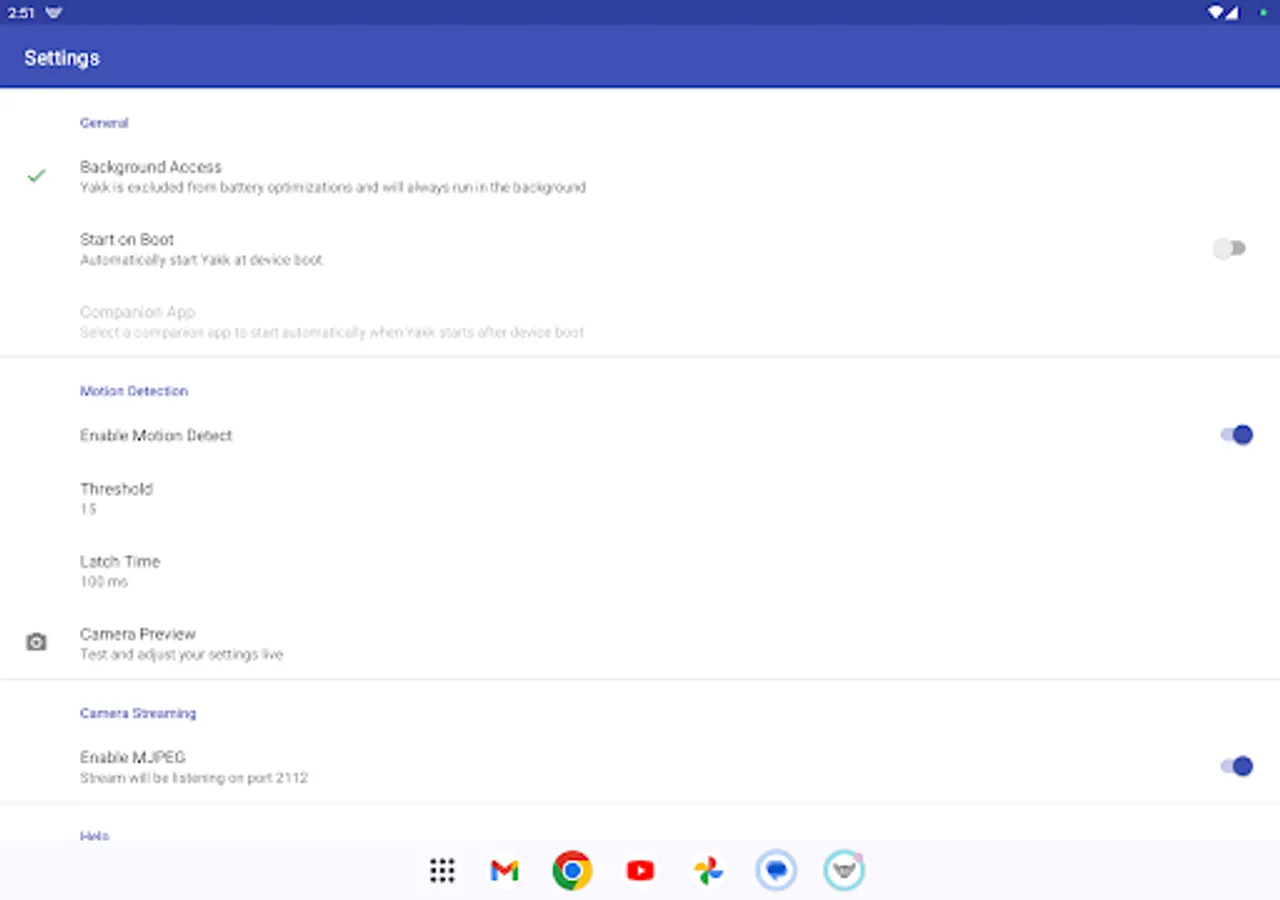Open Chrome browser from the dock

coord(571,870)
